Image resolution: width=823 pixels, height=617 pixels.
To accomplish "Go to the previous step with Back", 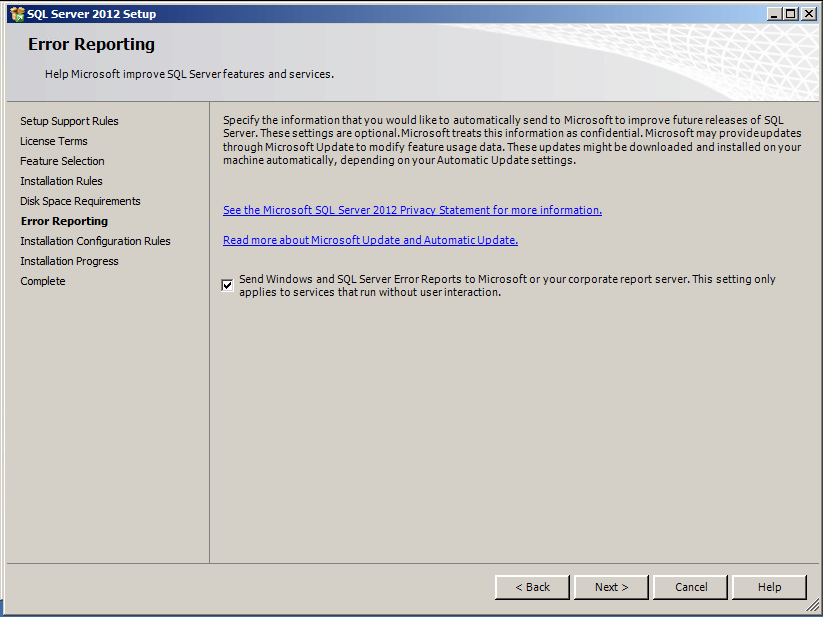I will point(532,587).
